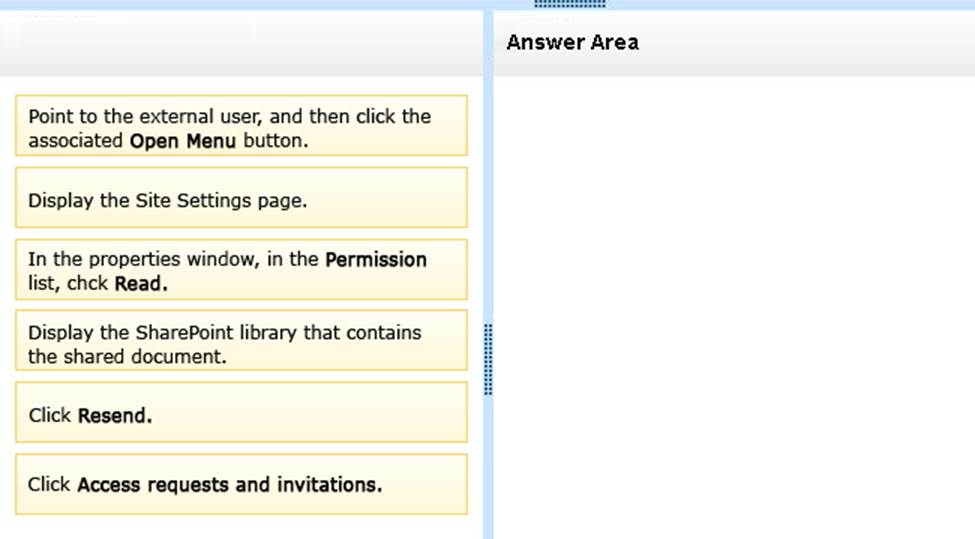This screenshot has height=539, width=975.
Task: Click the empty Answer Area drop zone
Action: pos(733,300)
